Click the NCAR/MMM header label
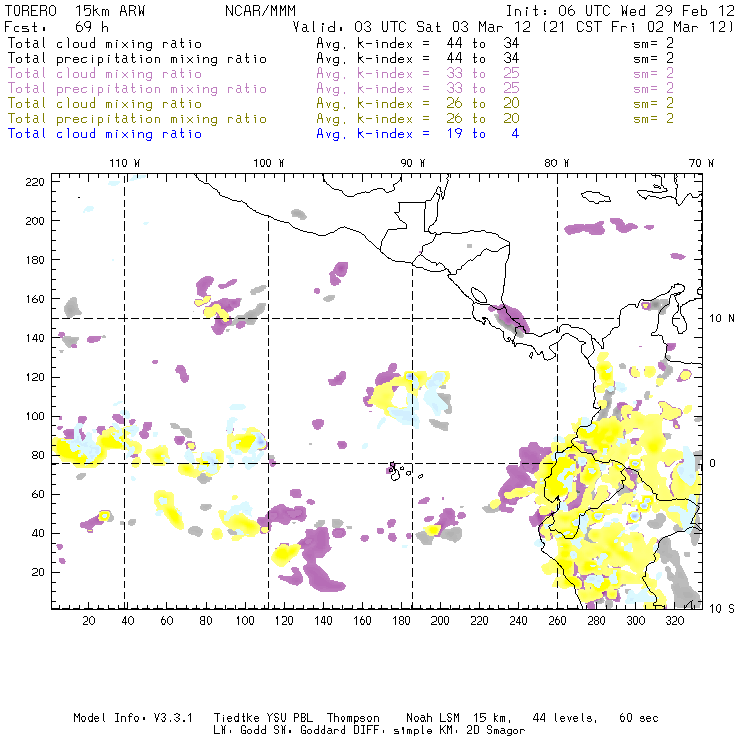This screenshot has width=740, height=740. coord(261,11)
